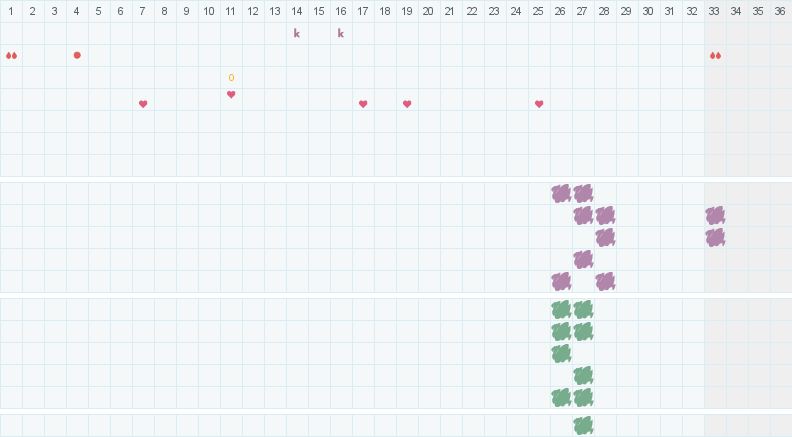This screenshot has width=792, height=437.
Task: Click the day 22 column header
Action: pyautogui.click(x=473, y=11)
